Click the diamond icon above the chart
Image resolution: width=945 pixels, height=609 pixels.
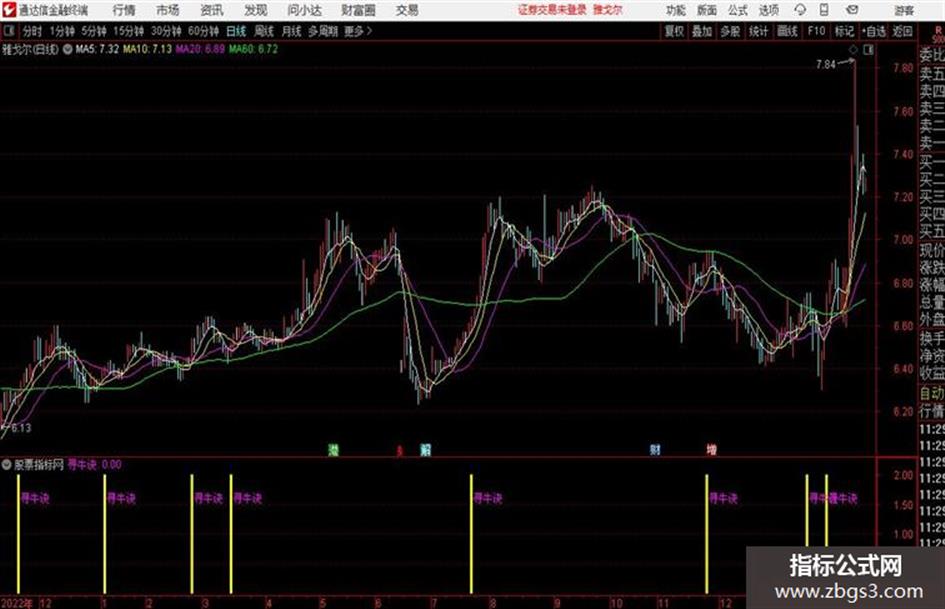[853, 50]
